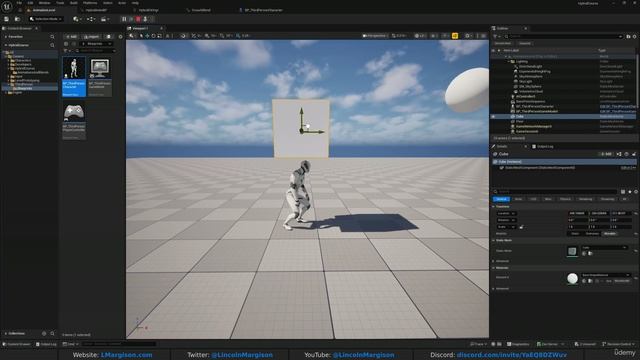Viewport: 640px width, 360px height.
Task: Open the Location type dropdown
Action: pyautogui.click(x=506, y=213)
